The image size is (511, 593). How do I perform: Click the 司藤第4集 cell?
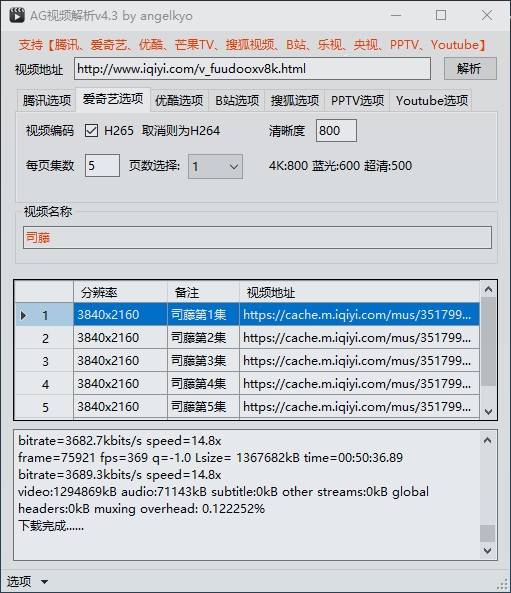(x=203, y=384)
